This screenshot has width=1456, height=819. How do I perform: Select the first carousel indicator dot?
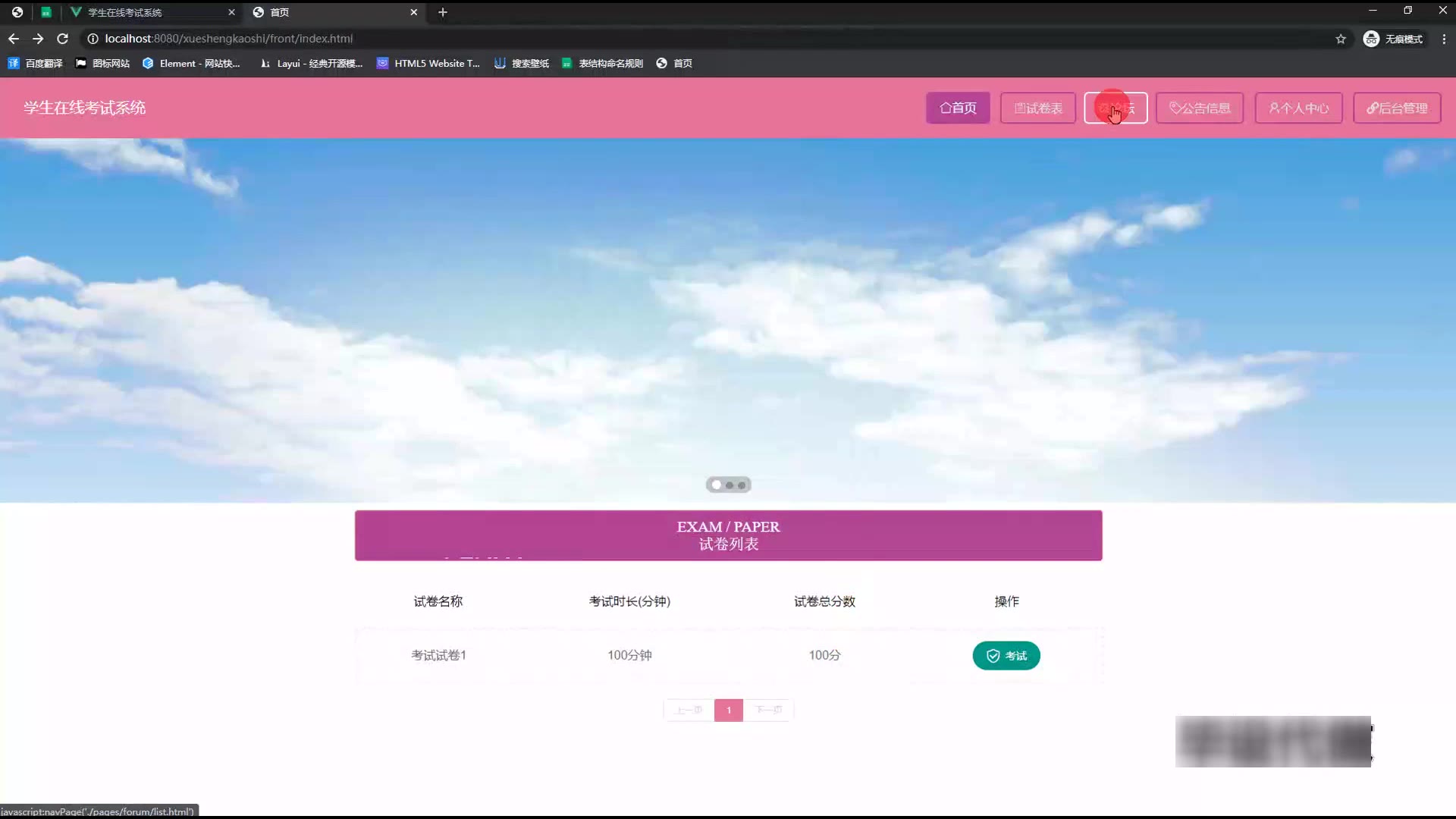[716, 485]
